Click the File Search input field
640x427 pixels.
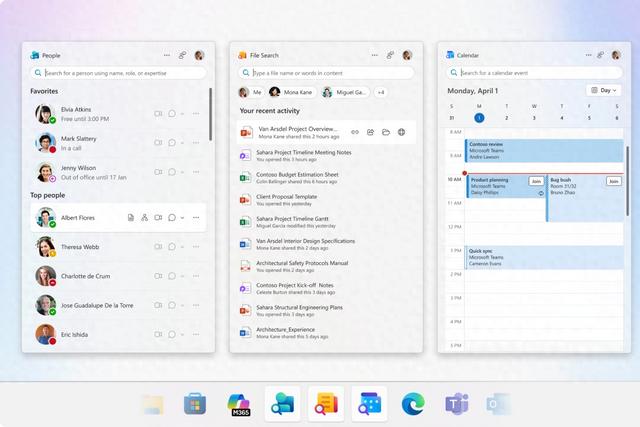point(326,73)
